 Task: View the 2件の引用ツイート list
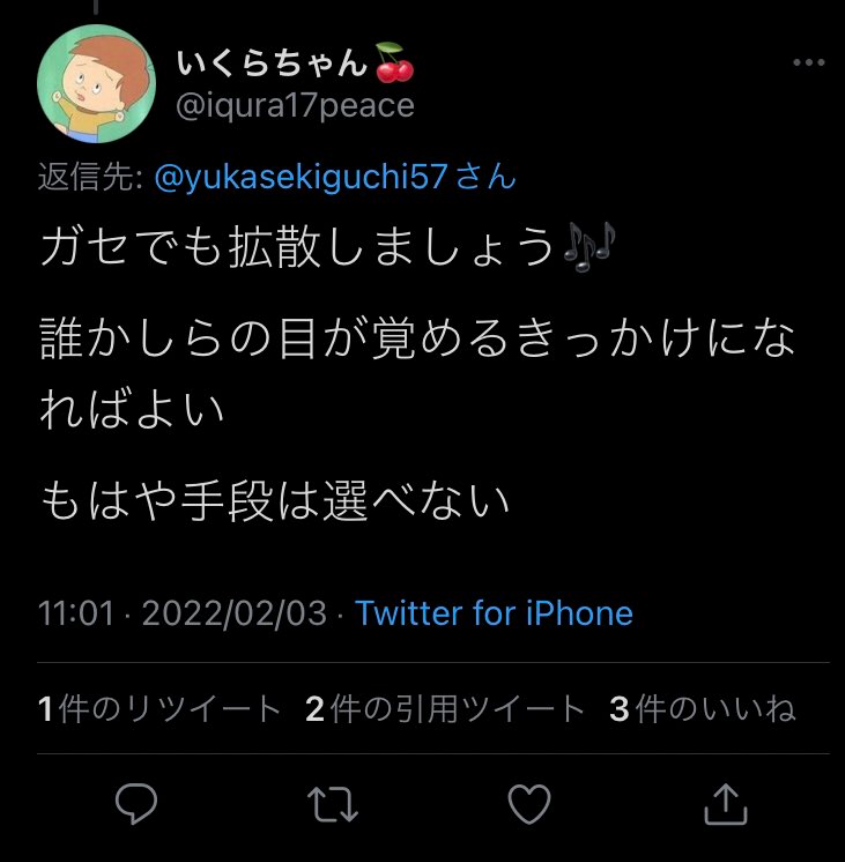pos(444,709)
